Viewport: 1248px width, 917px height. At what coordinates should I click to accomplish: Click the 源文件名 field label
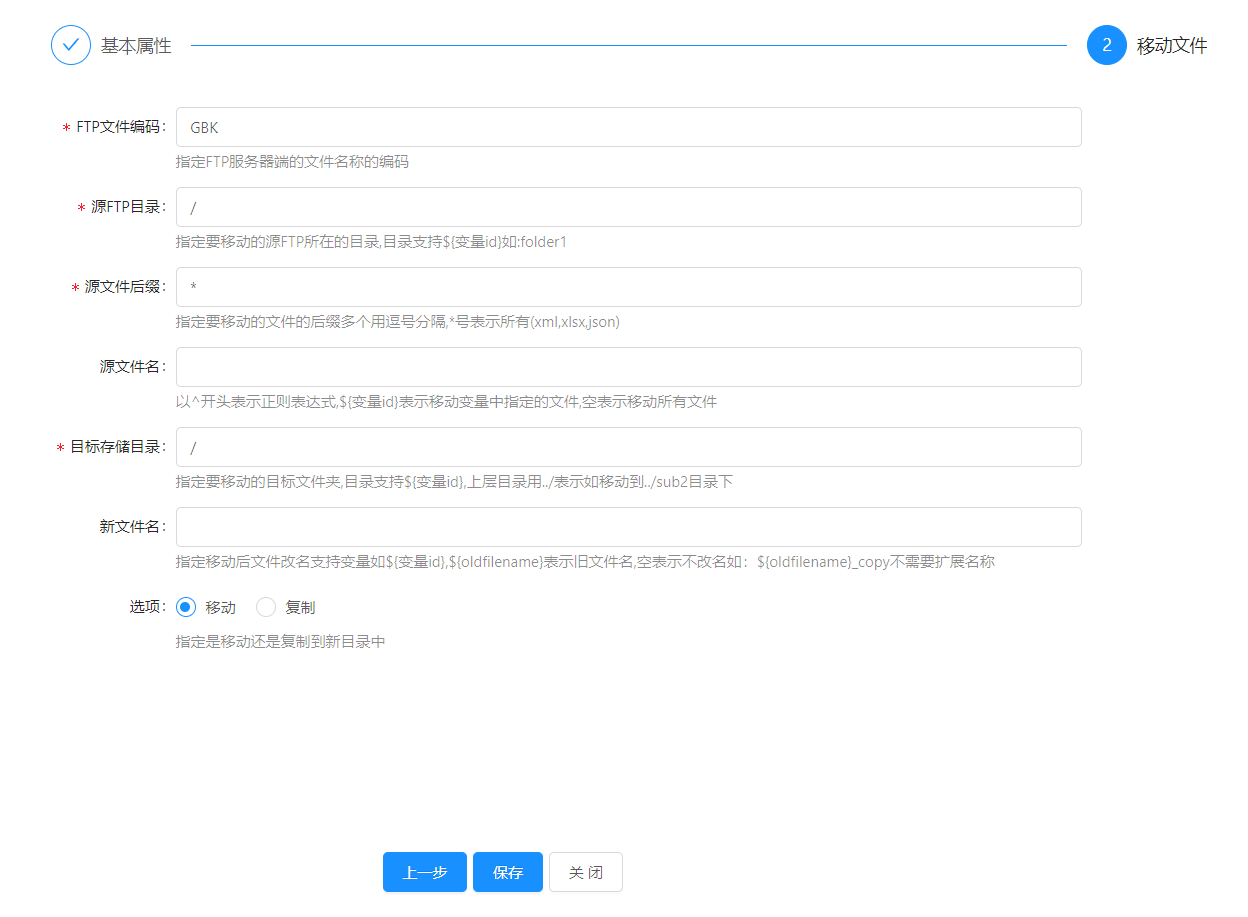point(131,367)
